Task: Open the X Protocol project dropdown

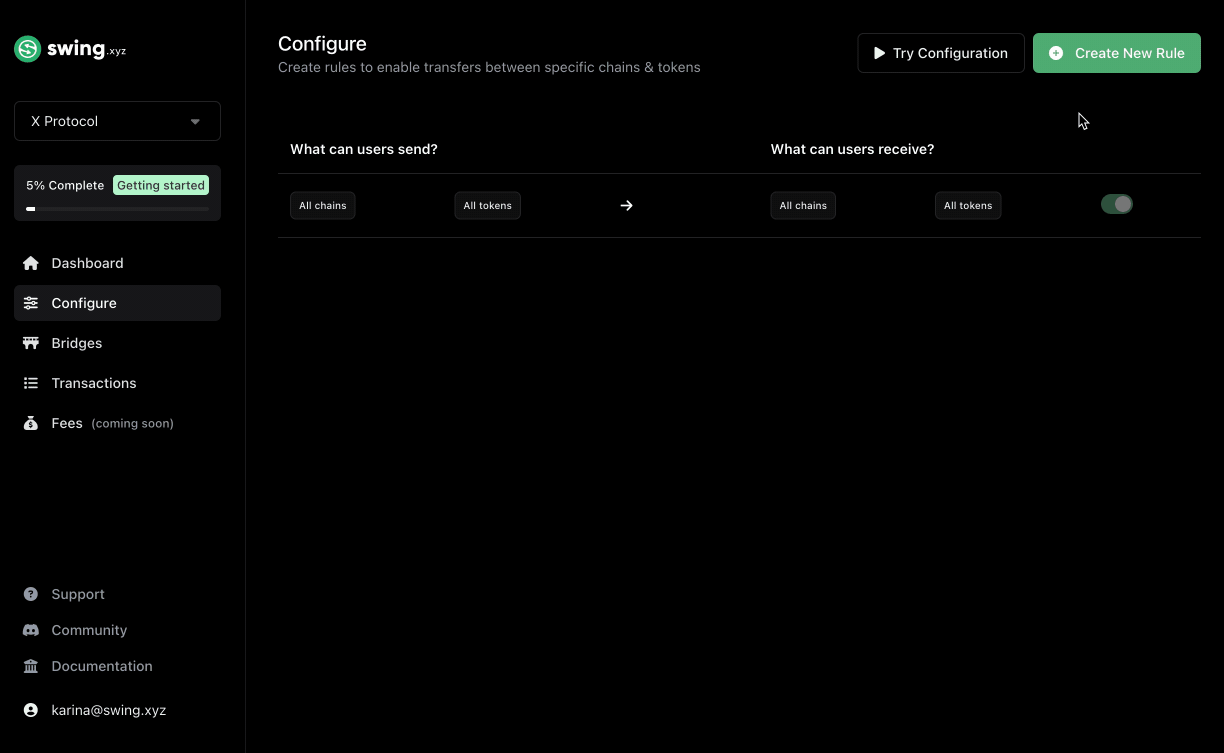Action: (x=117, y=121)
